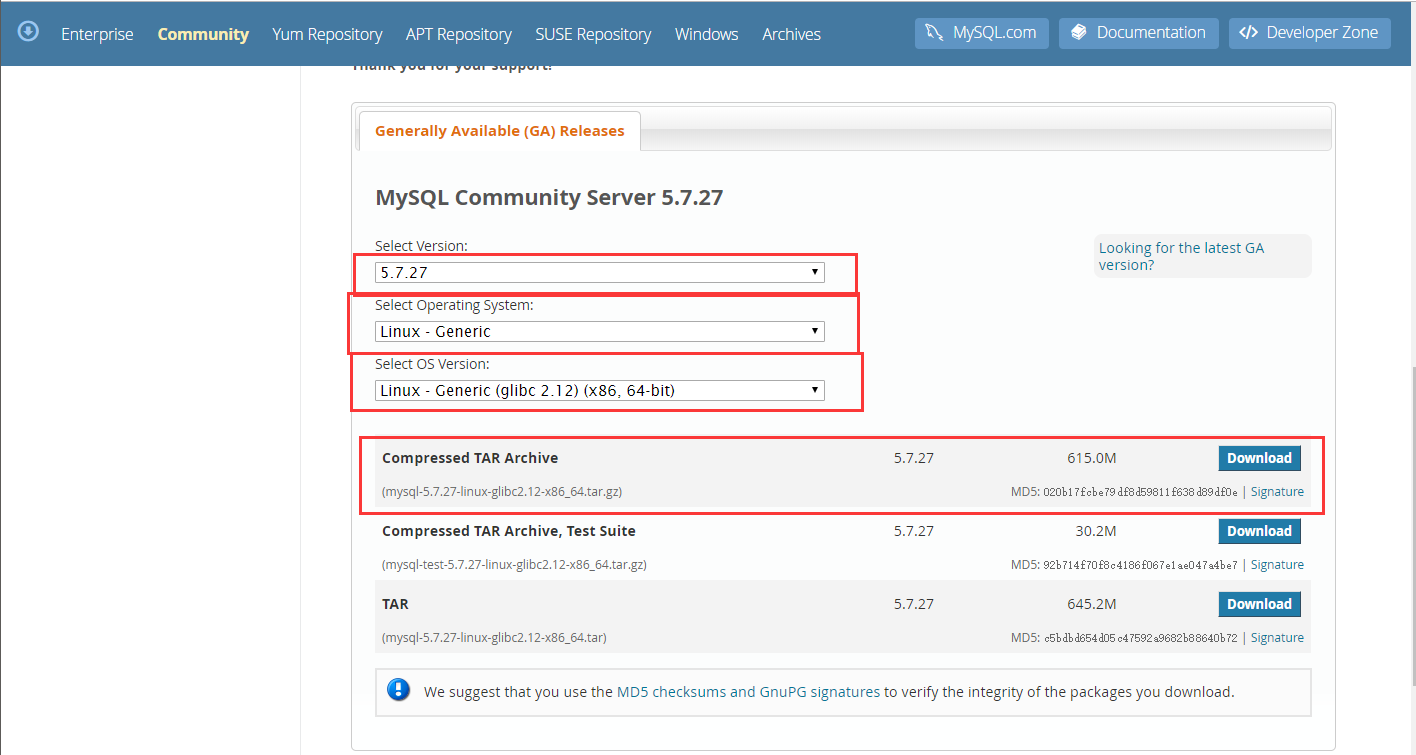Open the Yum Repository section
1416x755 pixels.
pyautogui.click(x=327, y=34)
